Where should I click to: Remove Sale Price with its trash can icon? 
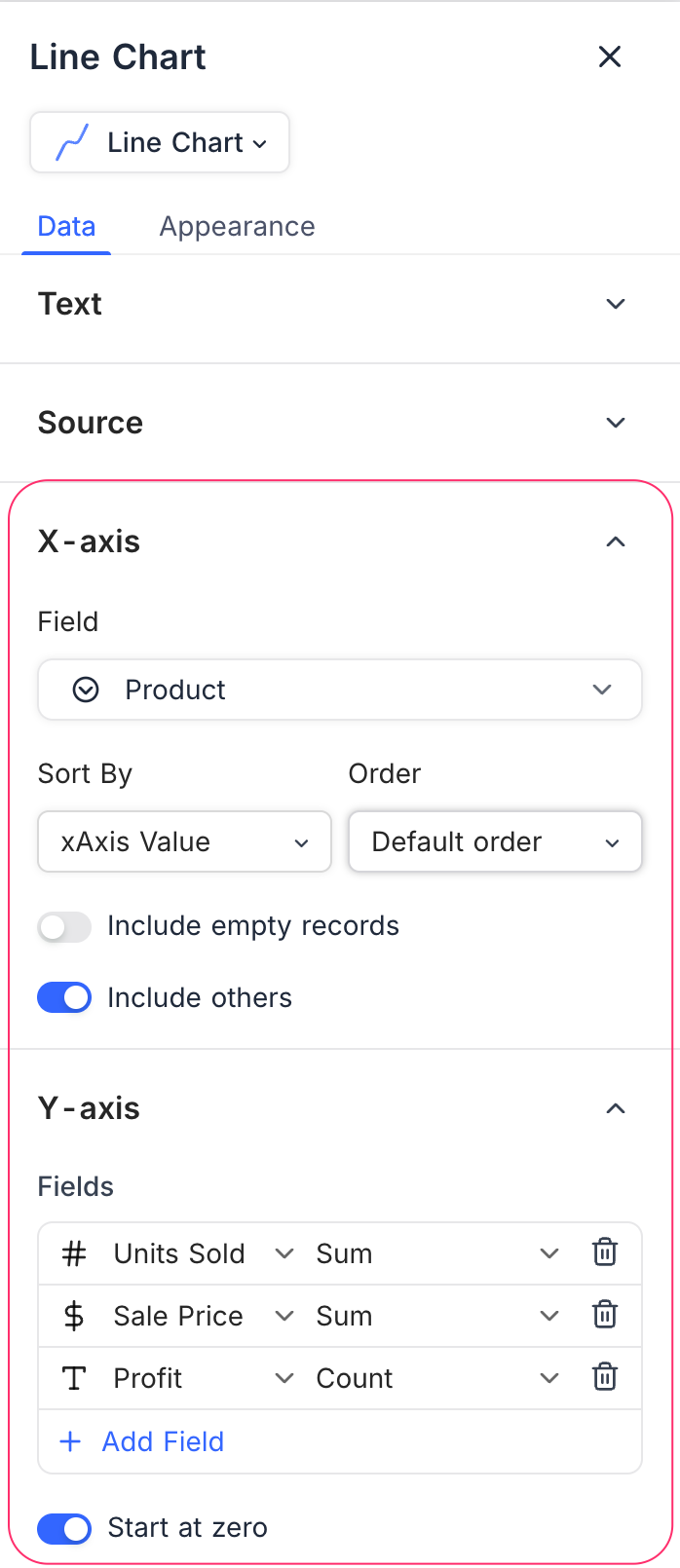(x=605, y=1315)
